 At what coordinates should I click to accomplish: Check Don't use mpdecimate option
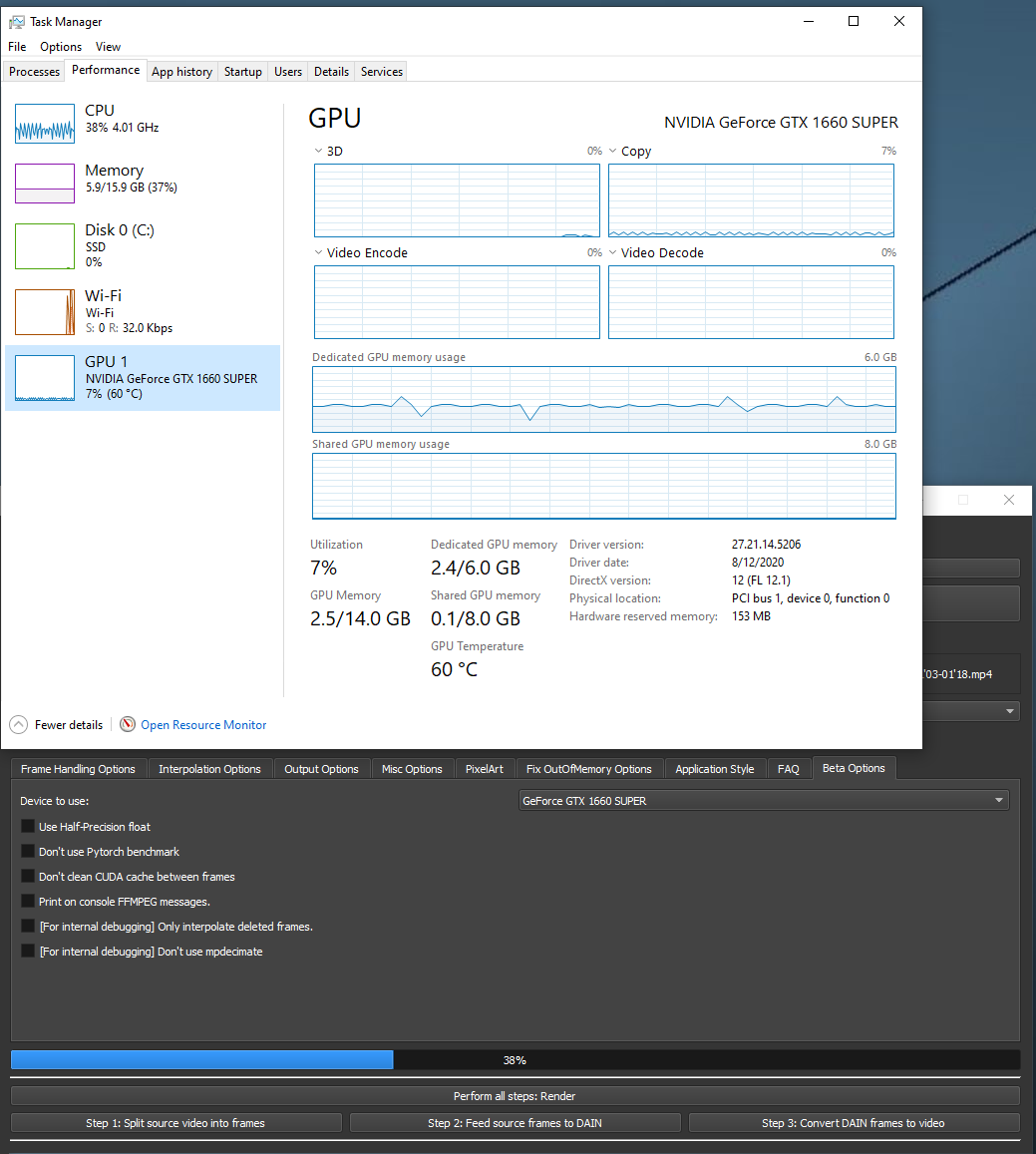coord(28,952)
